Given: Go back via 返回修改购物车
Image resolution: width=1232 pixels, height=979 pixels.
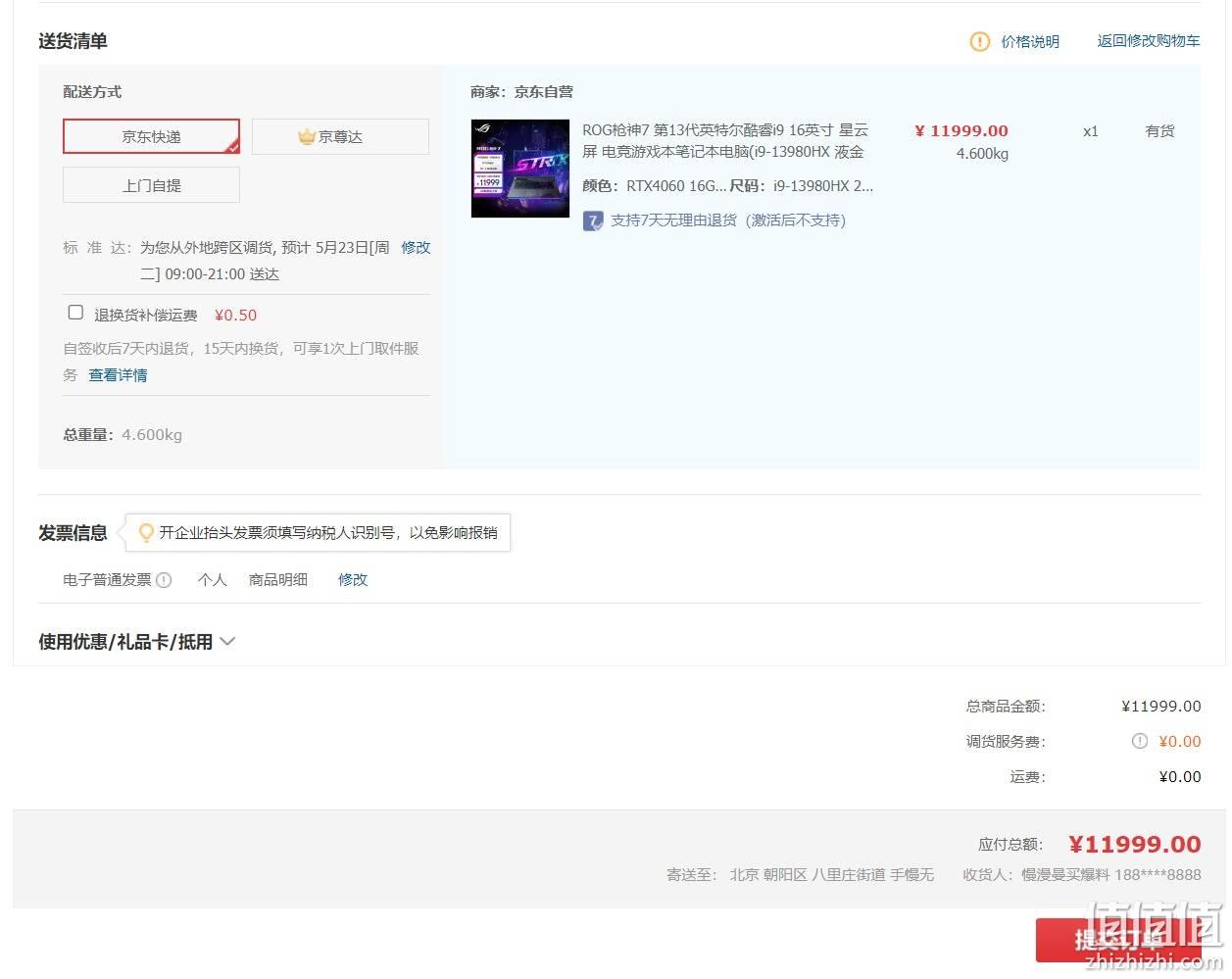Looking at the screenshot, I should [1148, 41].
